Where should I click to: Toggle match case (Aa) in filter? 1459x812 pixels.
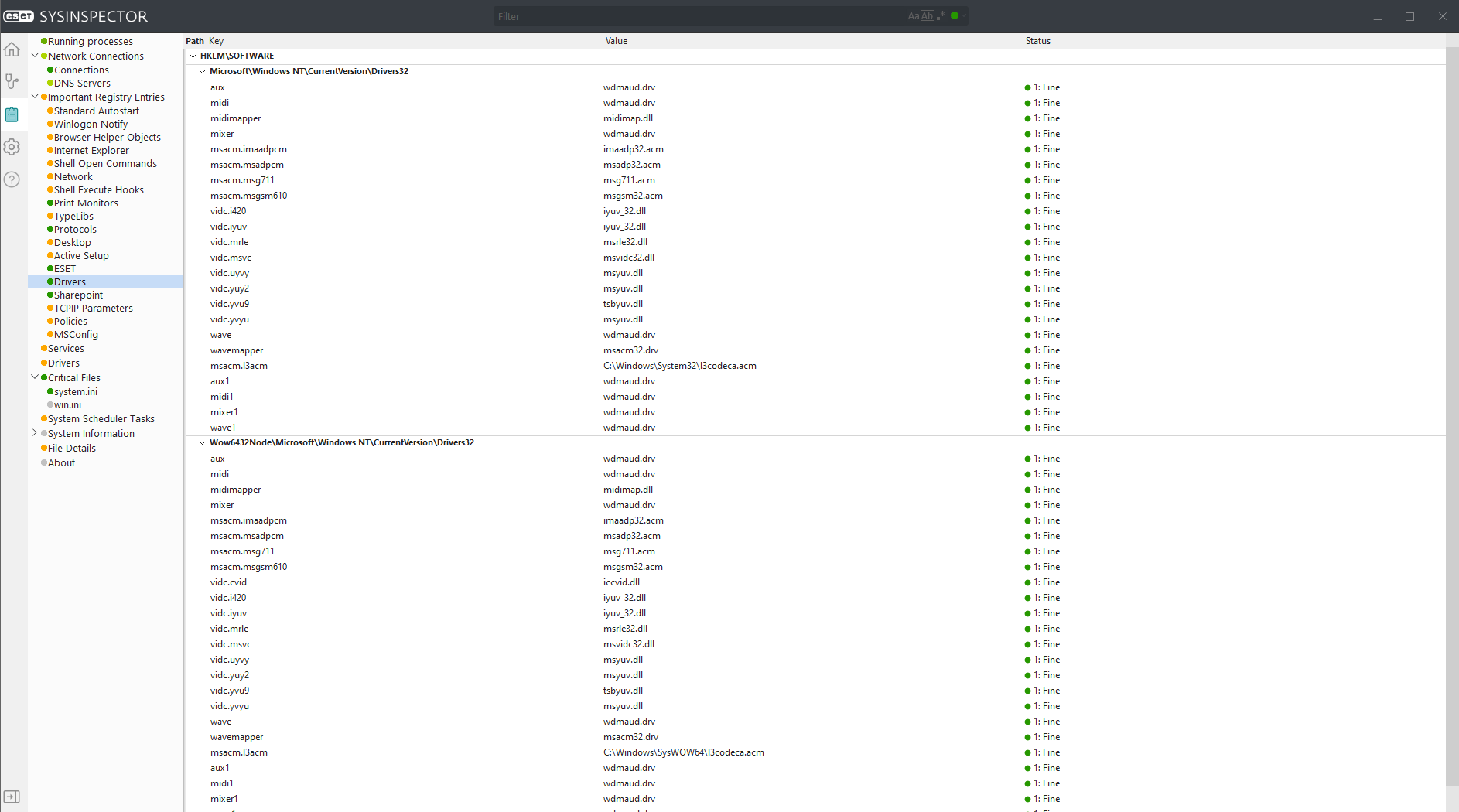click(x=914, y=16)
